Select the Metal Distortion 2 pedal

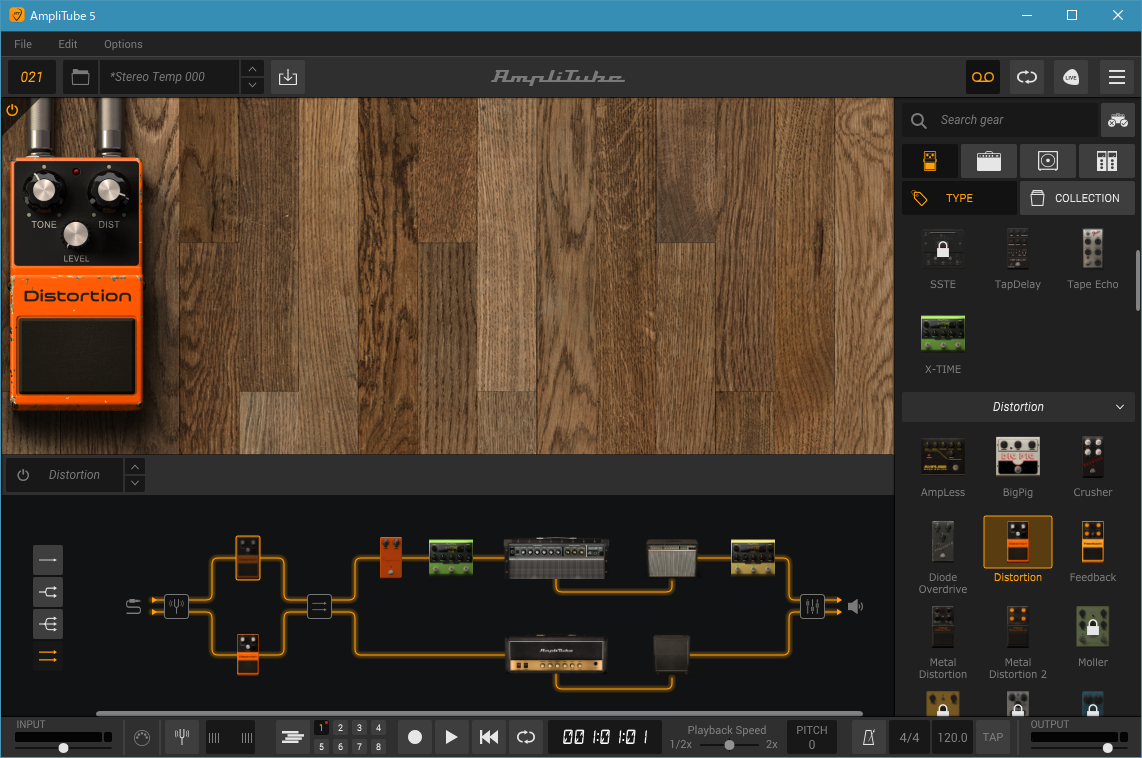click(1017, 642)
